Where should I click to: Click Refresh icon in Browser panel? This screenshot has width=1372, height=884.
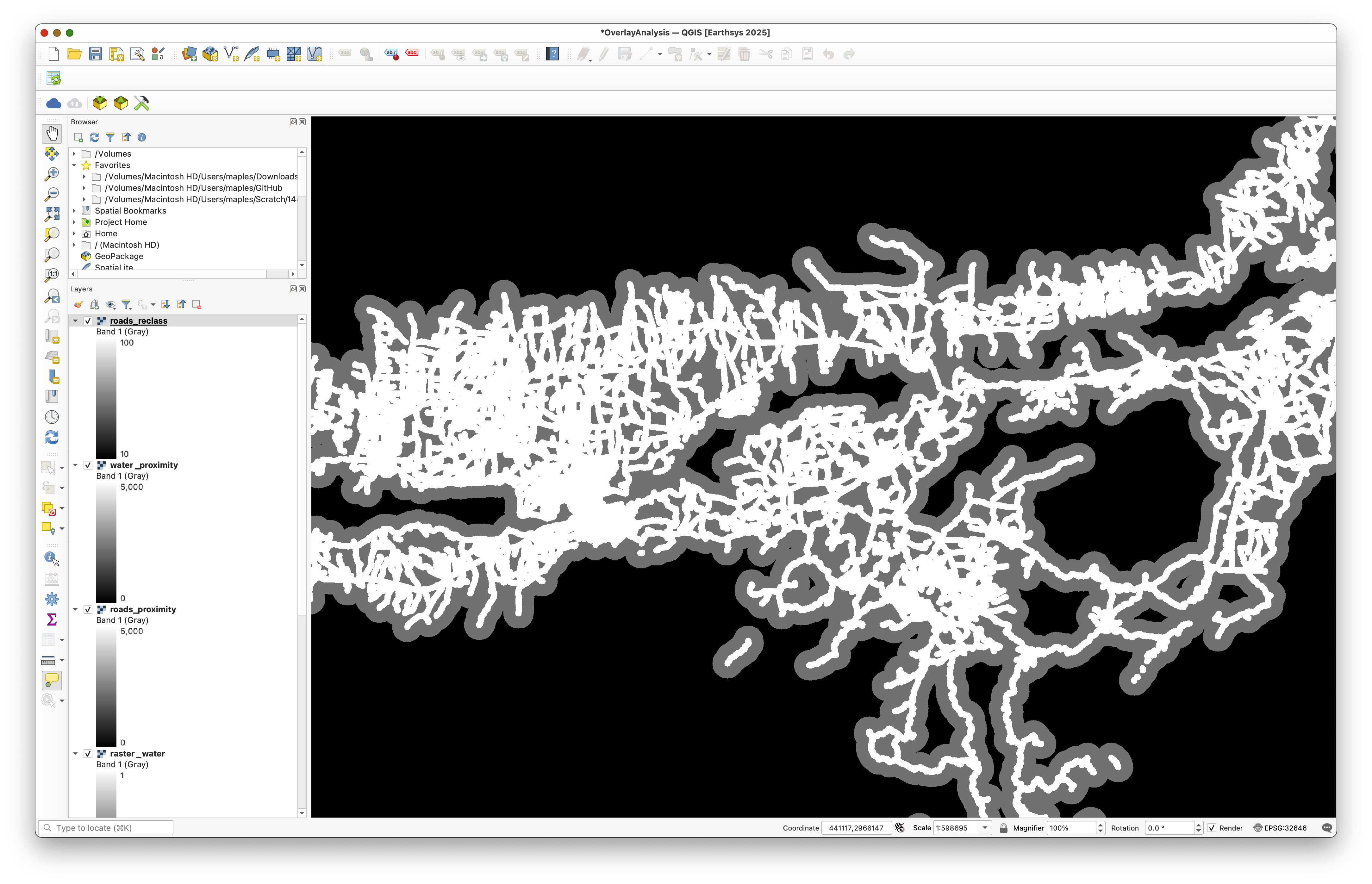click(x=94, y=137)
